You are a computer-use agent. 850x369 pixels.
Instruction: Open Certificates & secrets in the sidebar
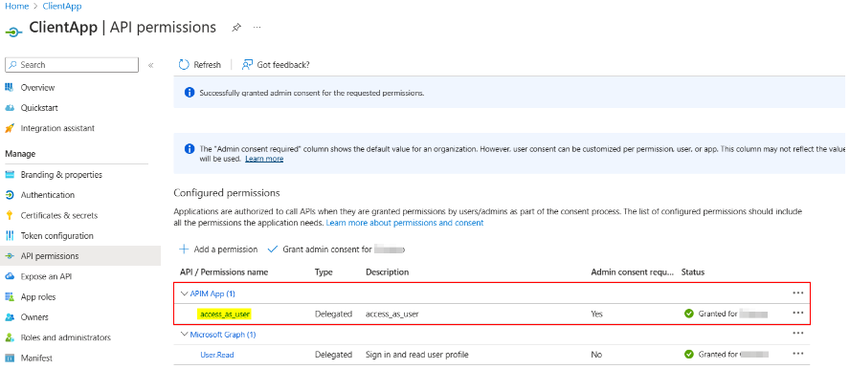coord(59,215)
